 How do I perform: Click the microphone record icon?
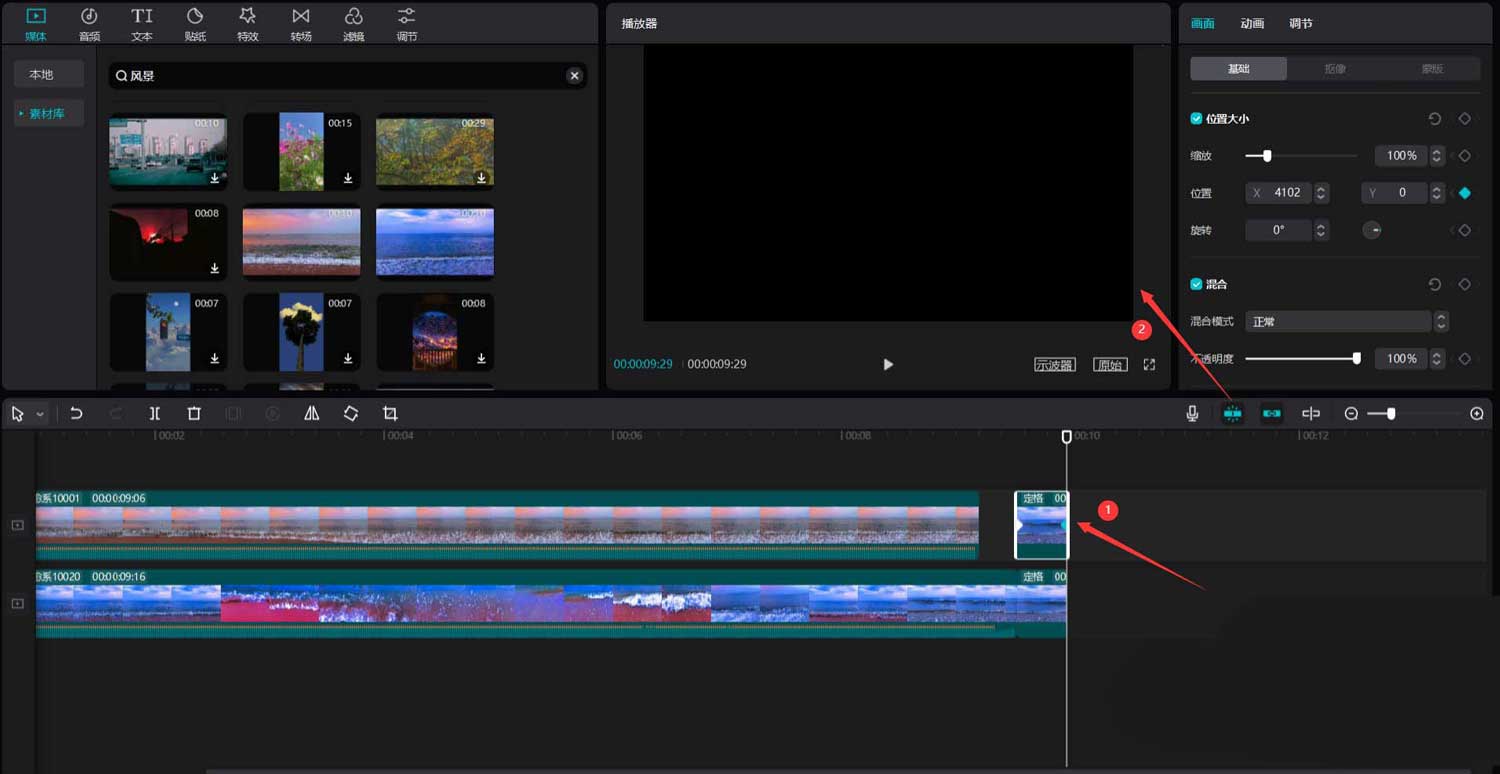(1192, 413)
